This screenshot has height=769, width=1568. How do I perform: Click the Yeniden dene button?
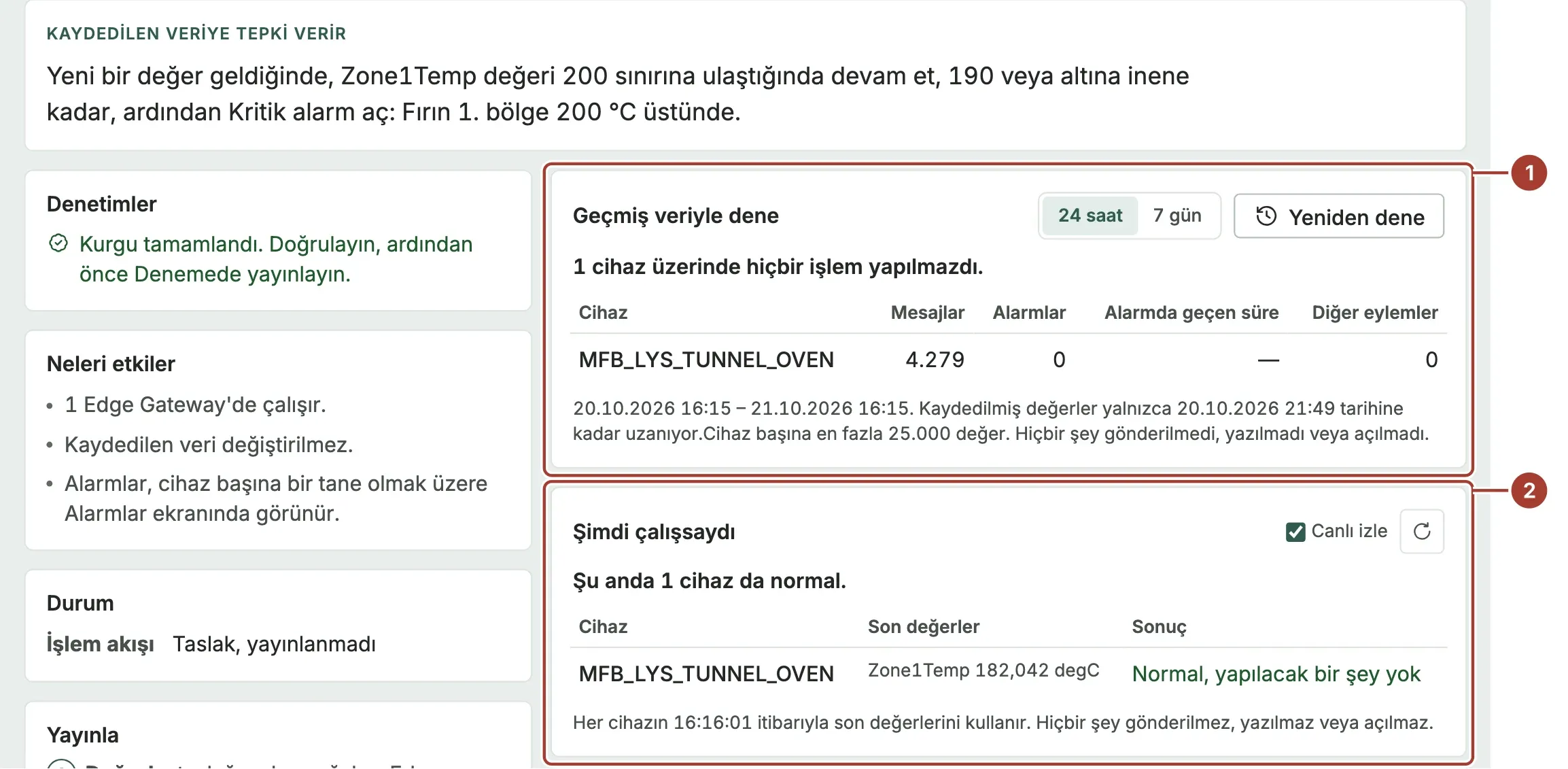(x=1338, y=216)
